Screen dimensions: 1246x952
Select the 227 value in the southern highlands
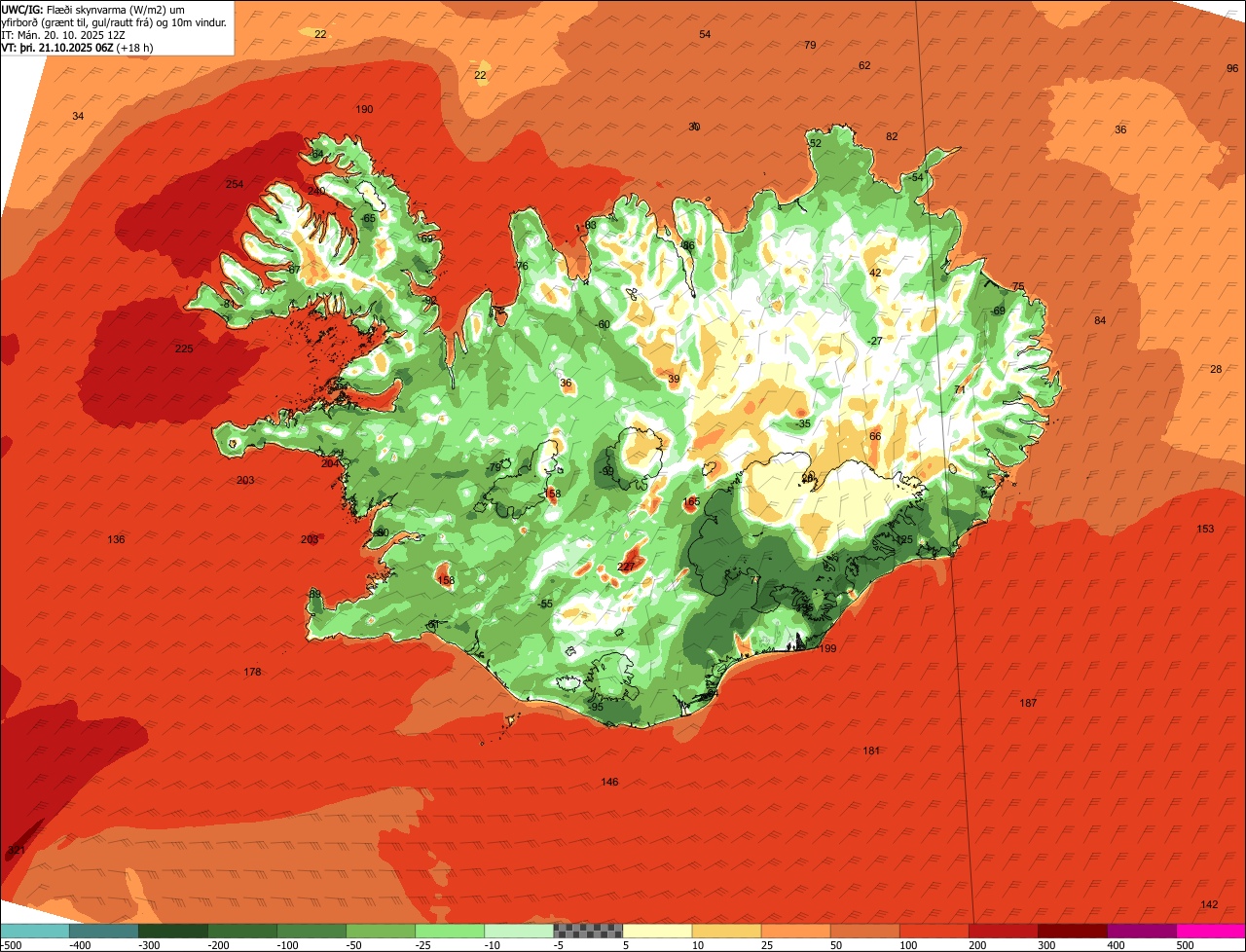627,567
